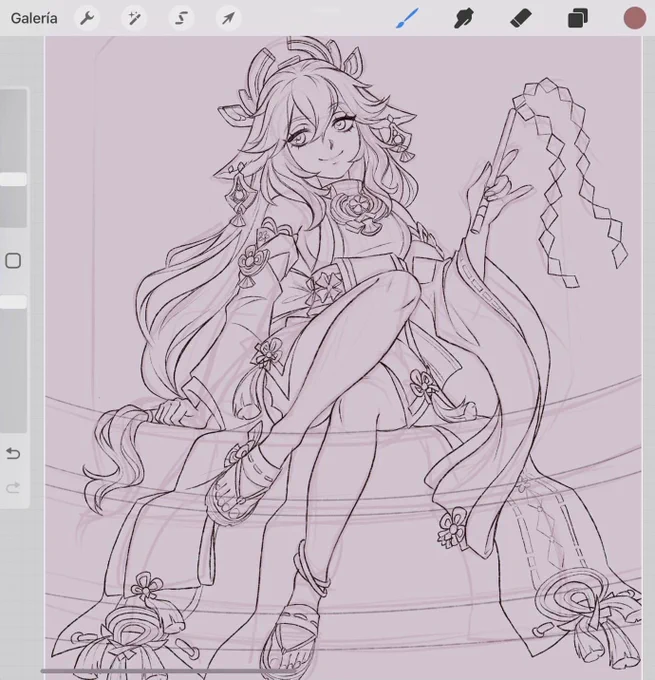Open the Actions wrench menu
The image size is (655, 680).
click(x=87, y=18)
